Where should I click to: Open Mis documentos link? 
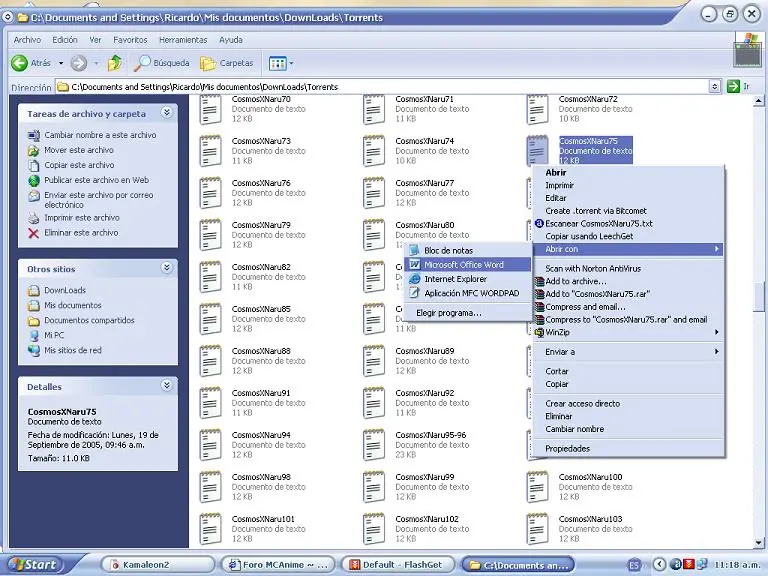coord(72,305)
